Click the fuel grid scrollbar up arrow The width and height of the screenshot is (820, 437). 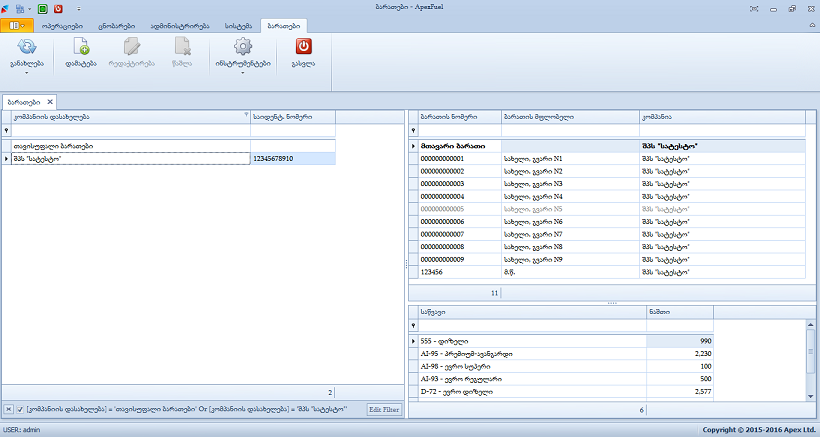pos(811,325)
